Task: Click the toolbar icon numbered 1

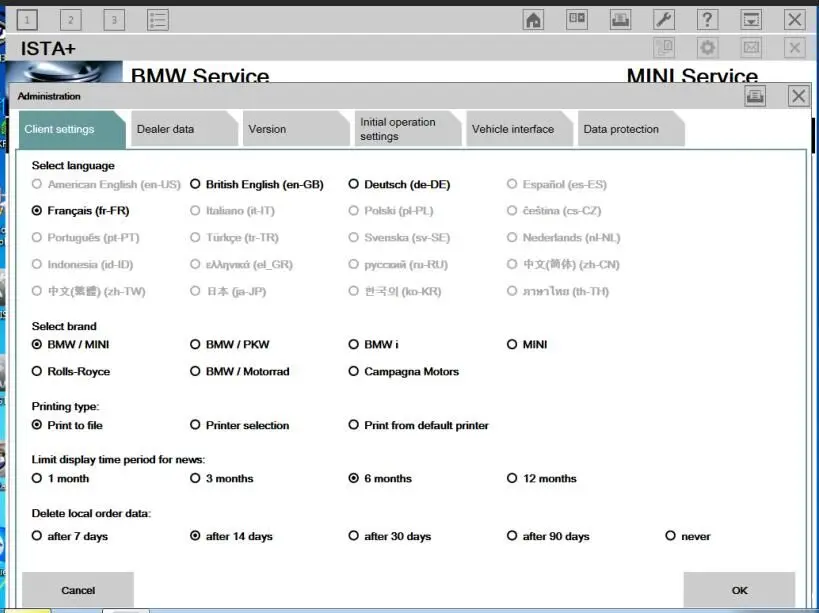Action: tap(27, 20)
